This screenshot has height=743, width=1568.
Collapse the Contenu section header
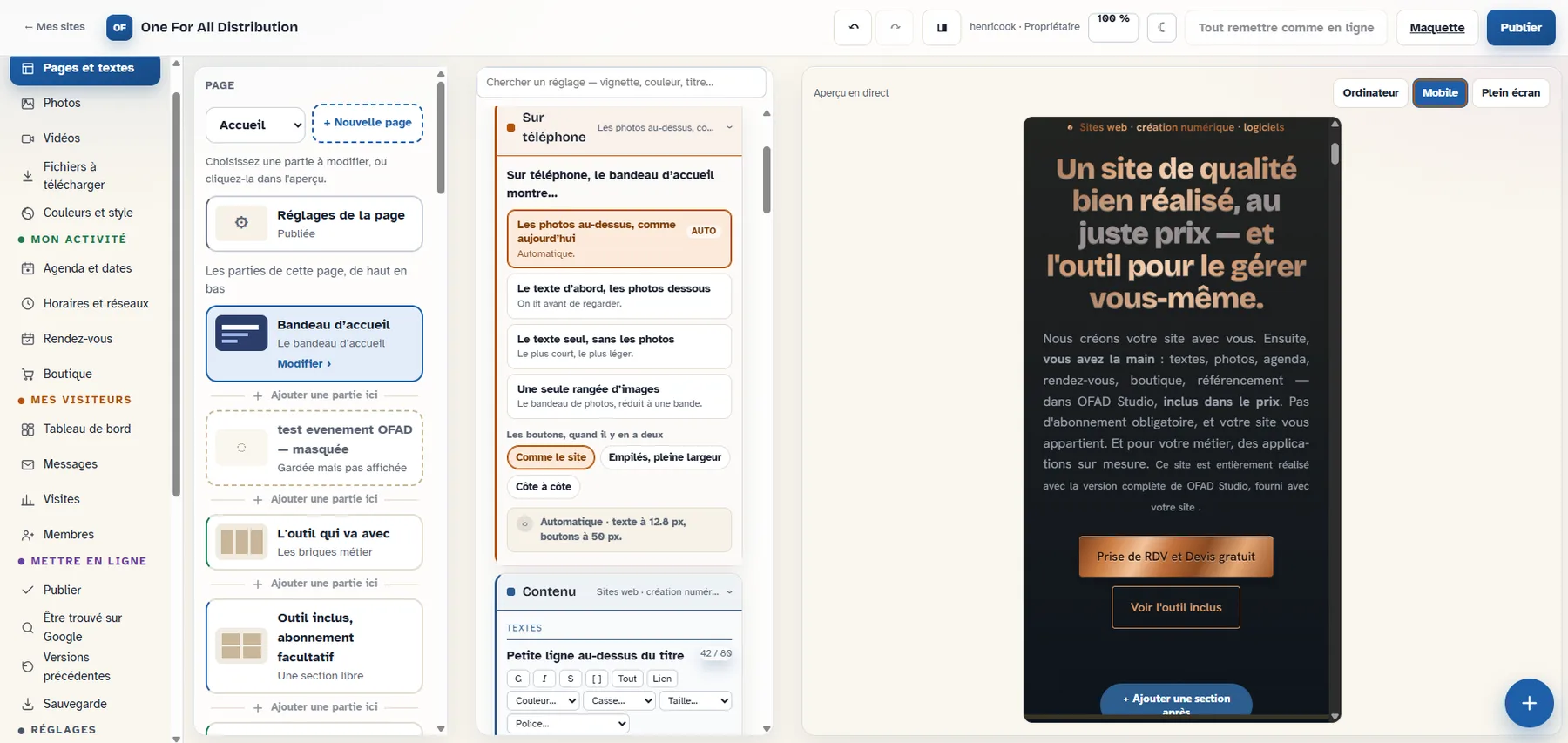tap(618, 592)
